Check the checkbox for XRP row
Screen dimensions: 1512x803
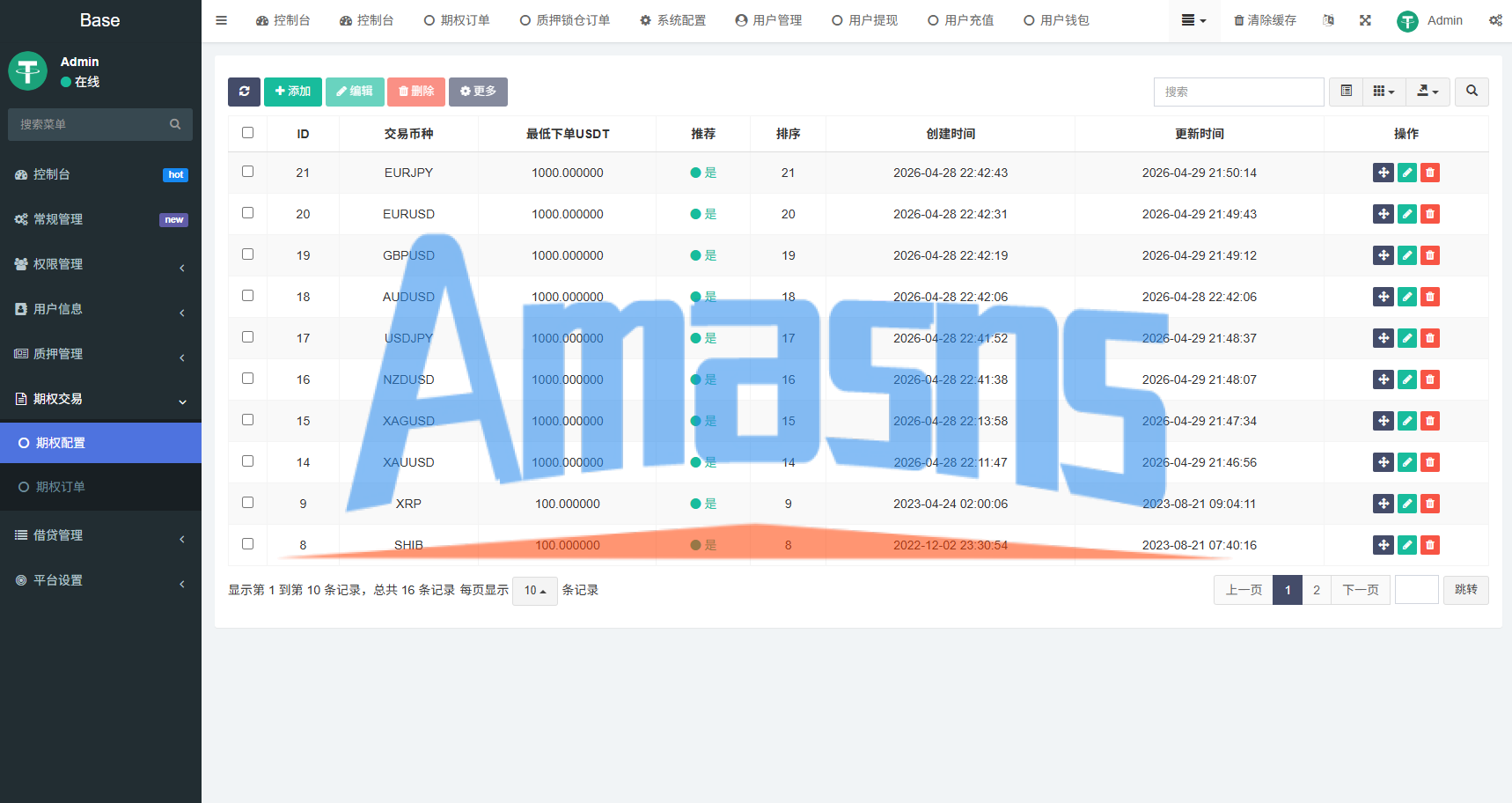click(x=247, y=503)
